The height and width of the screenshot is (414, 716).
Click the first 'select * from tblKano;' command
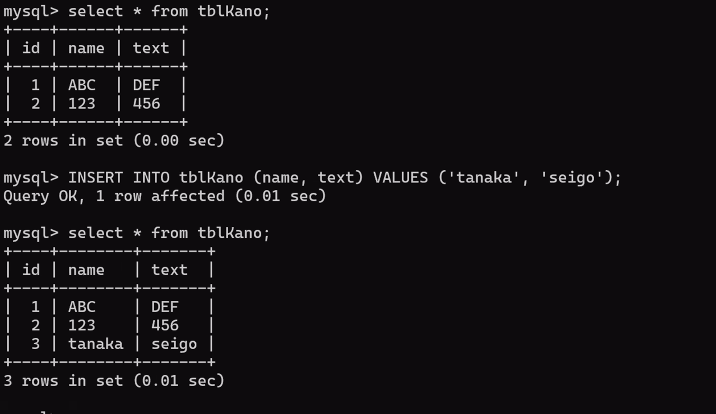(x=169, y=11)
